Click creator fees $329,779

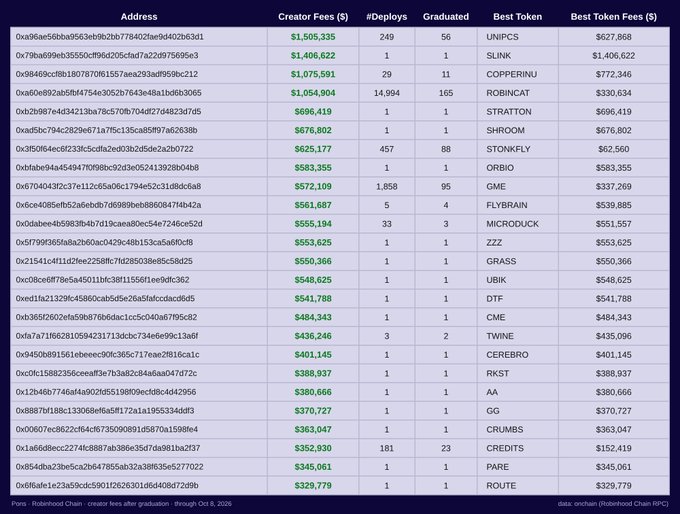tap(313, 485)
